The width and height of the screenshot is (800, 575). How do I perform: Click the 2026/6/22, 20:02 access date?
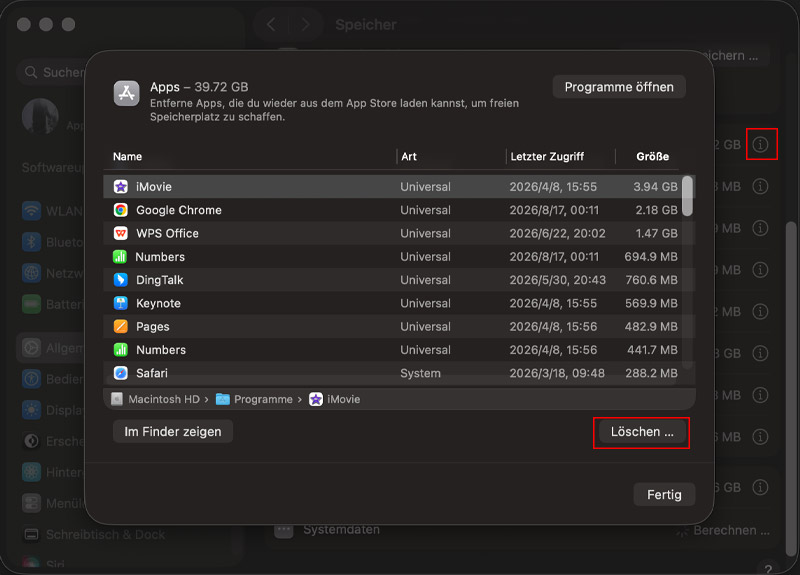557,233
